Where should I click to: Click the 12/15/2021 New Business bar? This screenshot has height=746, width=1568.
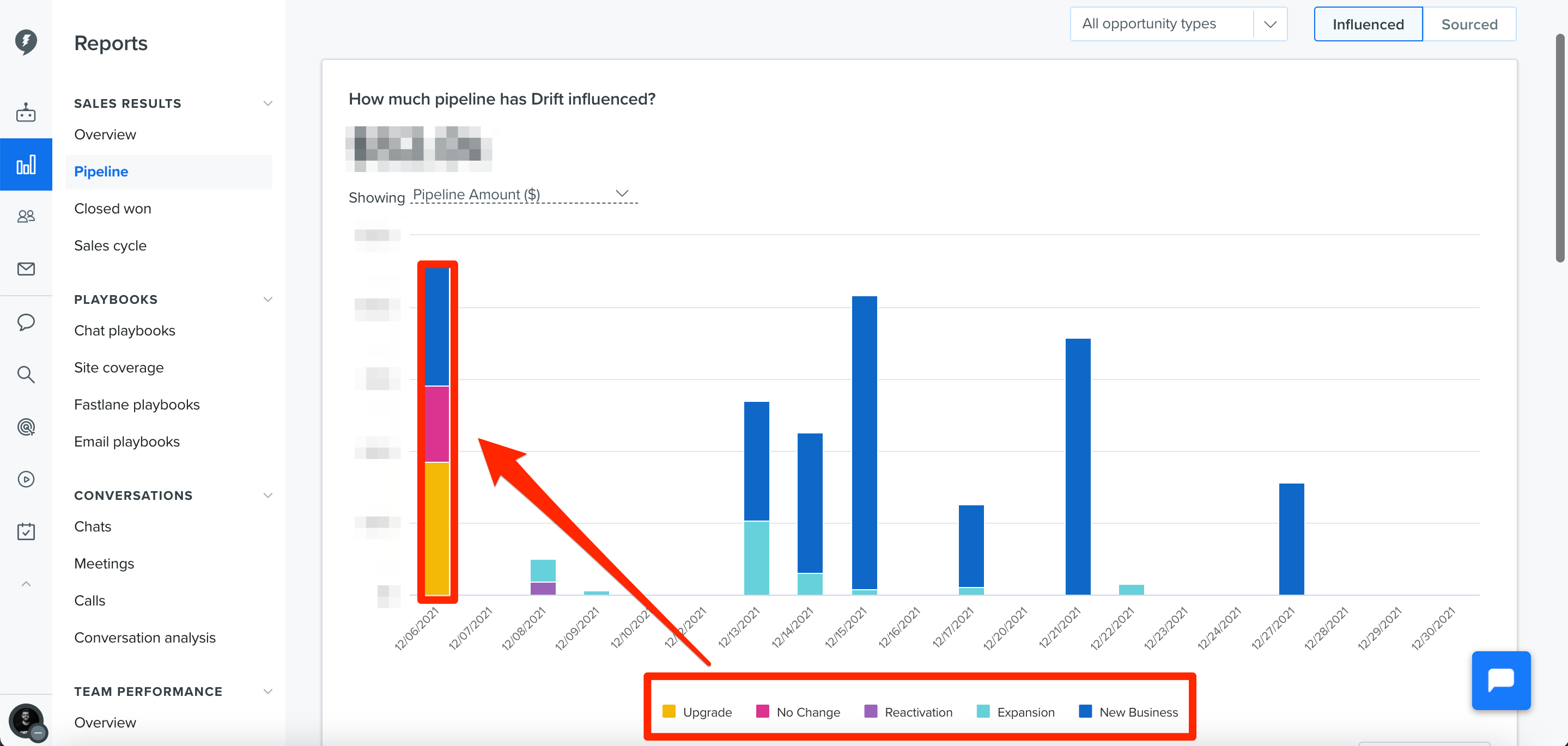pyautogui.click(x=864, y=442)
